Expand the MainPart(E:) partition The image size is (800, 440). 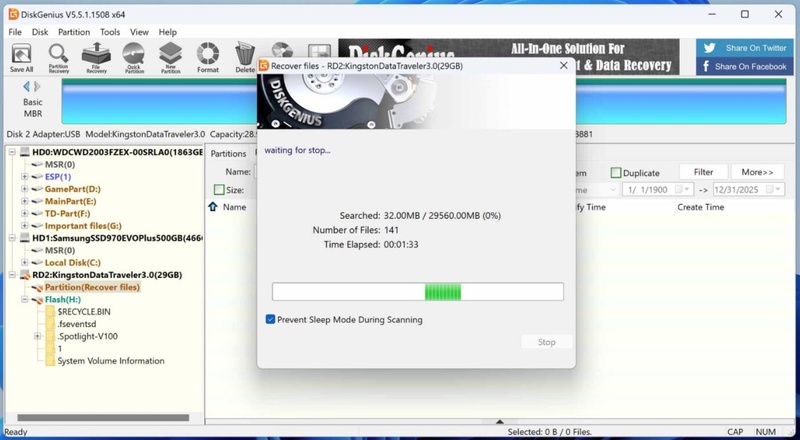coord(24,201)
